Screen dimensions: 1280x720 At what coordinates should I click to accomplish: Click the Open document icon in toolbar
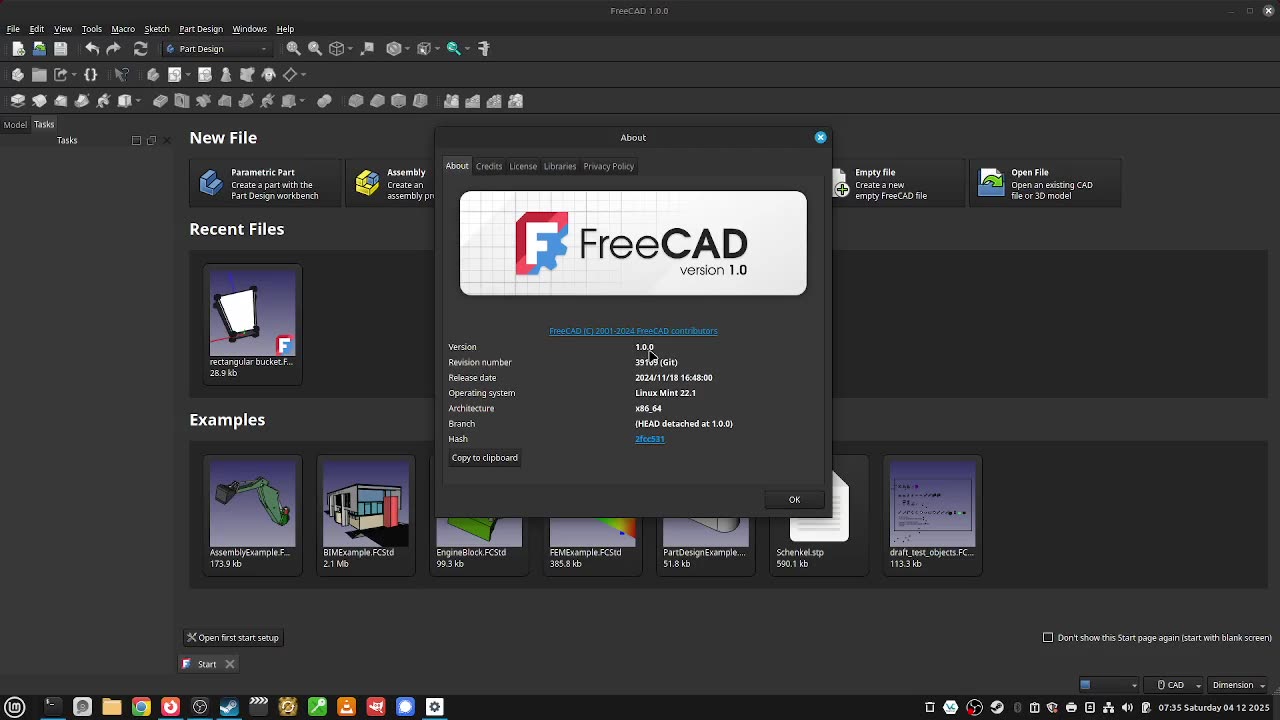tap(39, 49)
